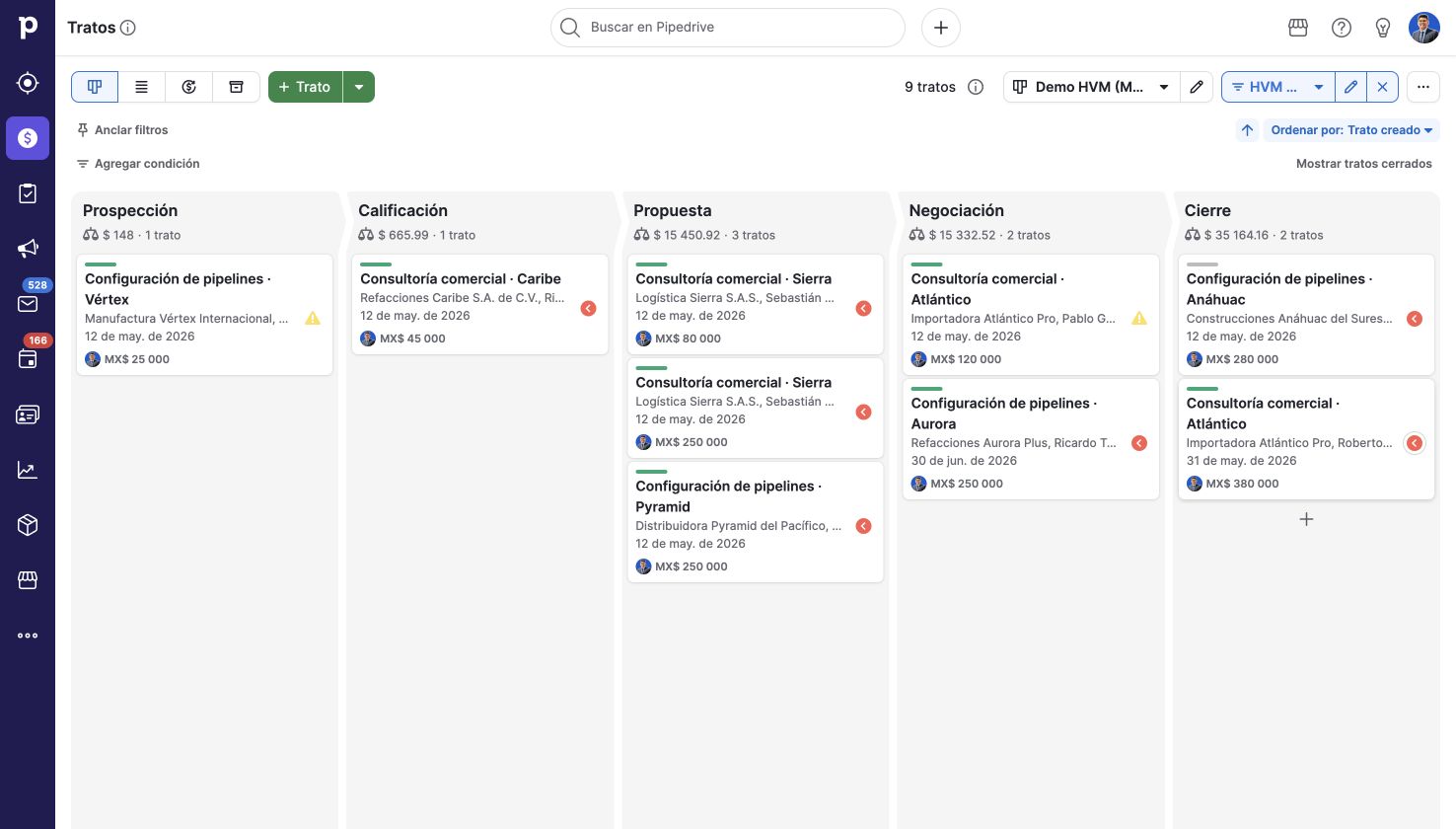The height and width of the screenshot is (829, 1456).
Task: Add deal with plus in Cierre column
Action: [x=1306, y=519]
